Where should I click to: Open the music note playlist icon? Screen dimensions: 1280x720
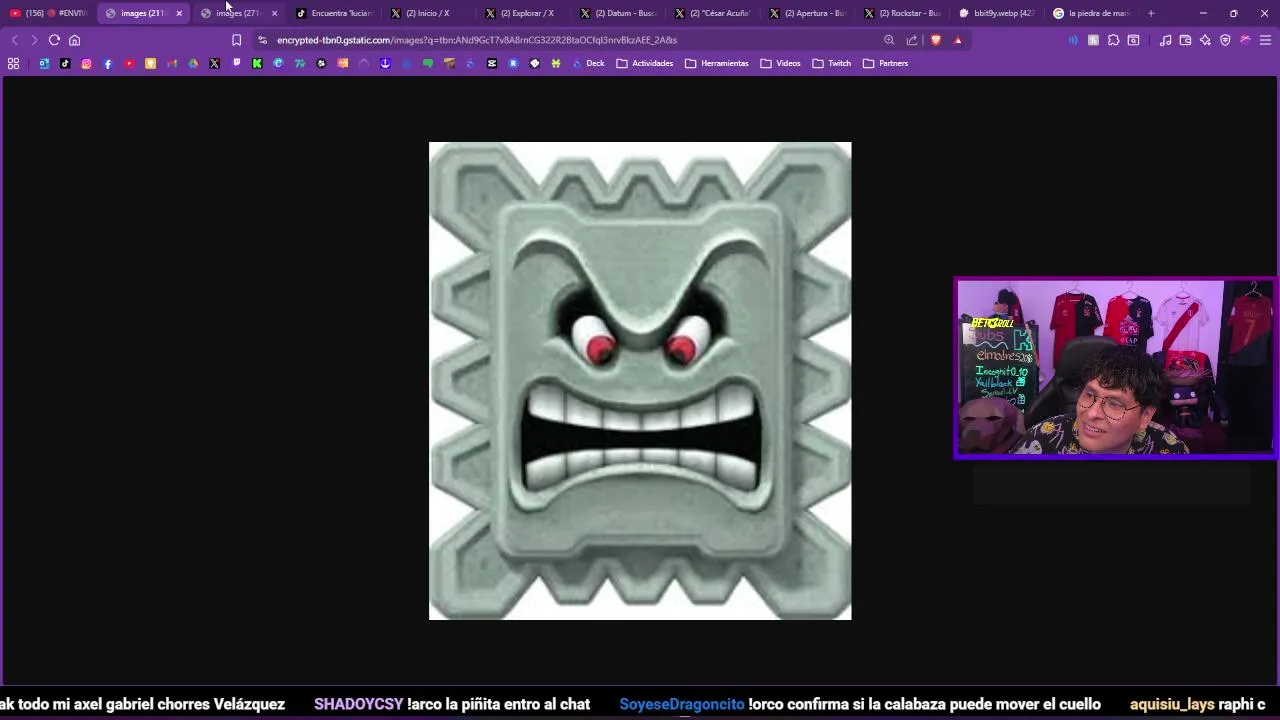point(1165,40)
